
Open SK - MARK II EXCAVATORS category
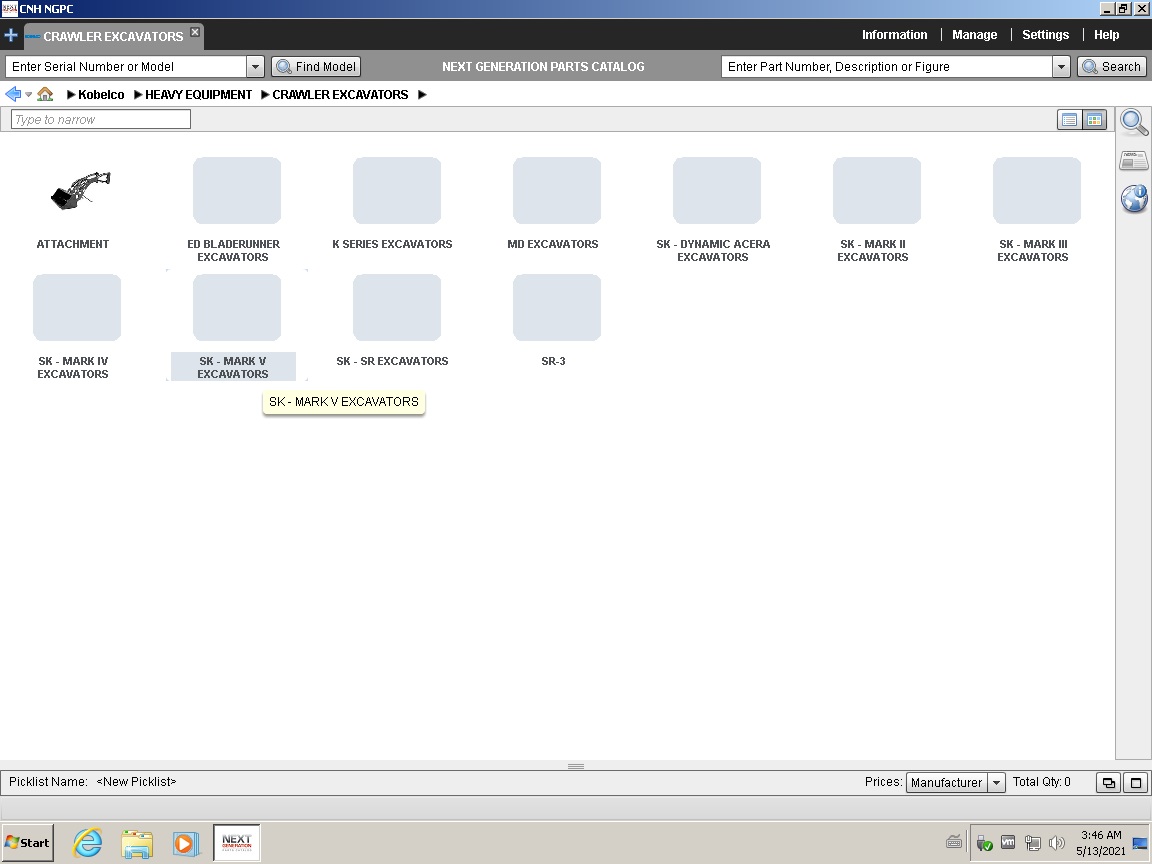(x=876, y=190)
